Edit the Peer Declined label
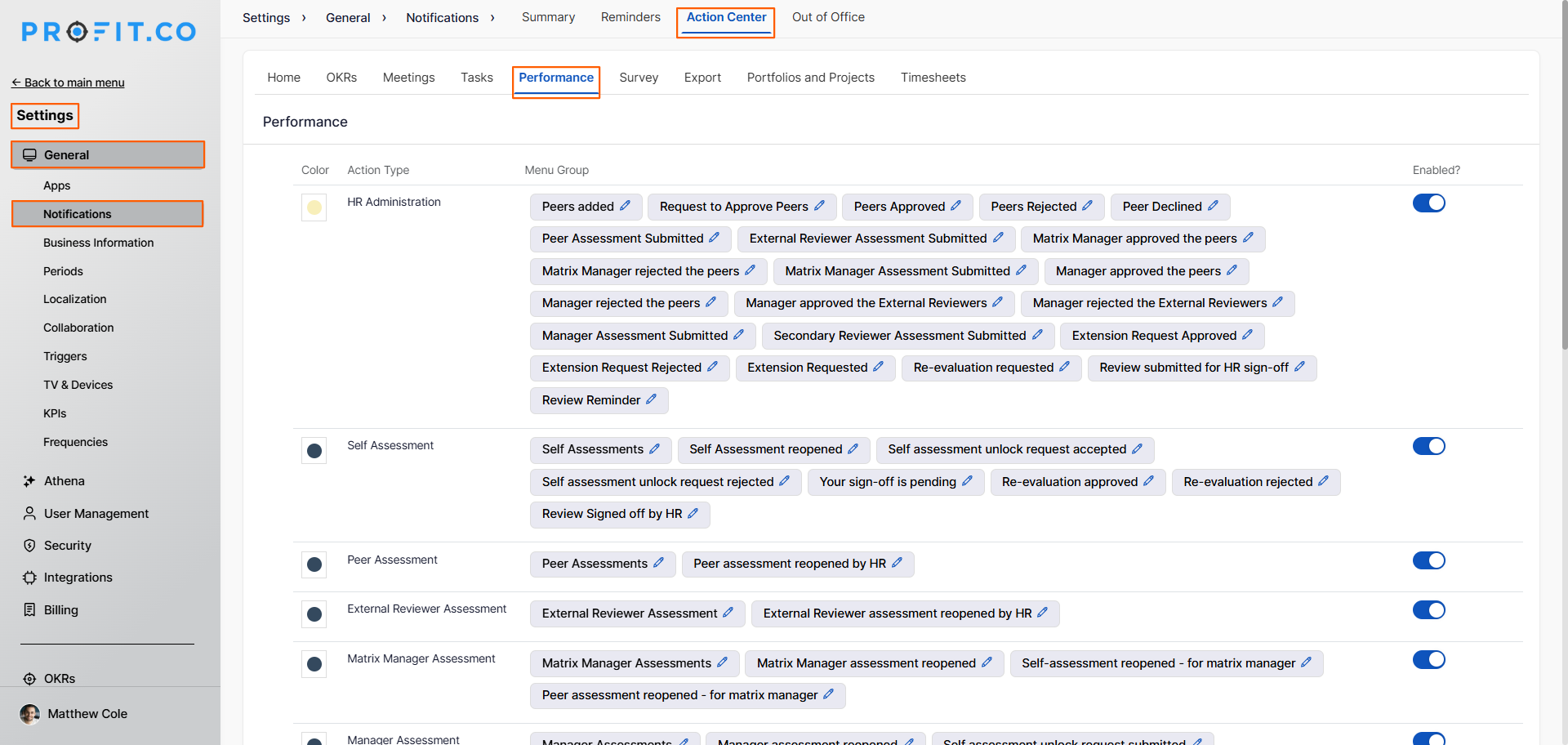Image resolution: width=1568 pixels, height=745 pixels. coord(1213,206)
